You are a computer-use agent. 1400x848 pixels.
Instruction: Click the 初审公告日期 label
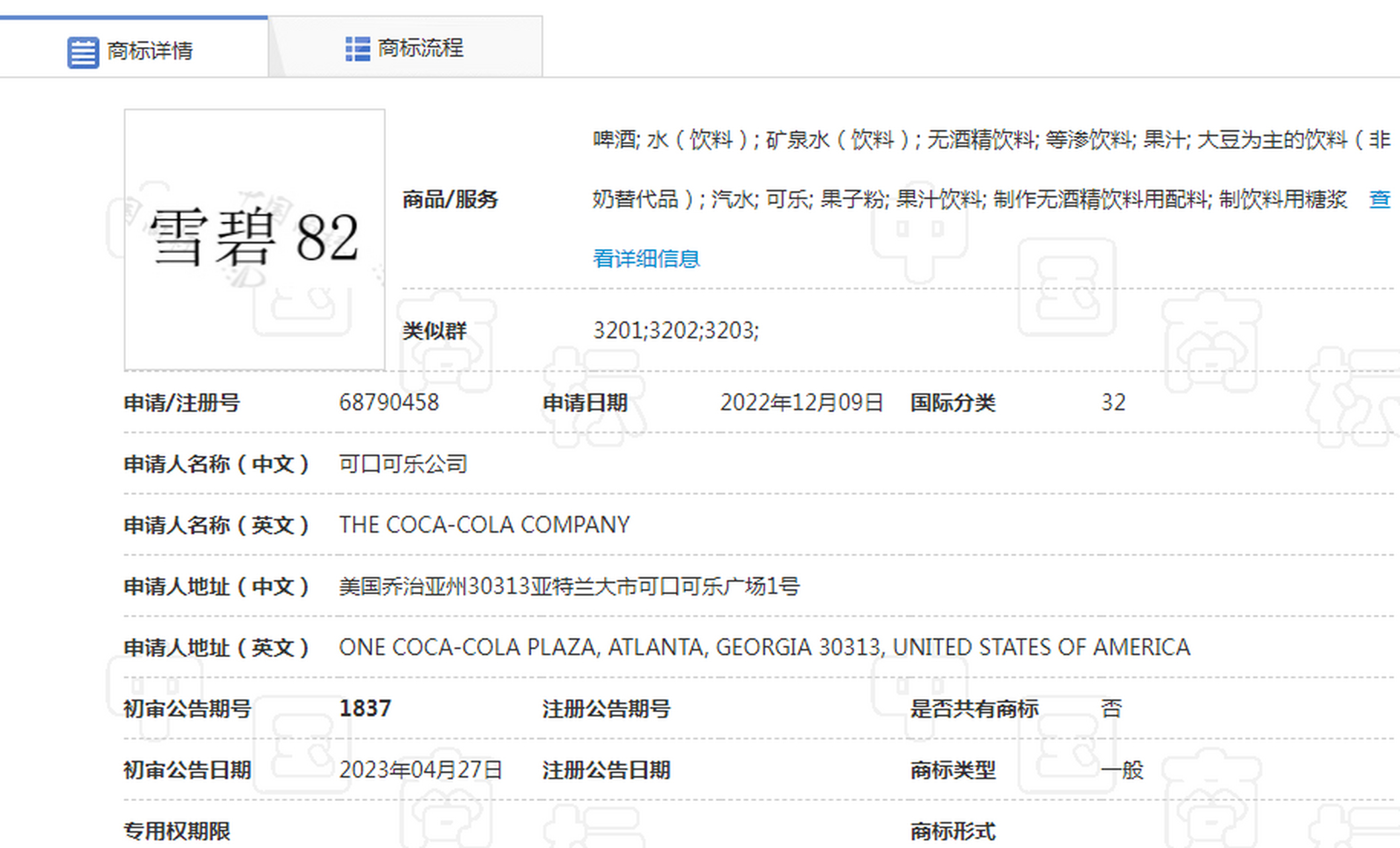[187, 770]
